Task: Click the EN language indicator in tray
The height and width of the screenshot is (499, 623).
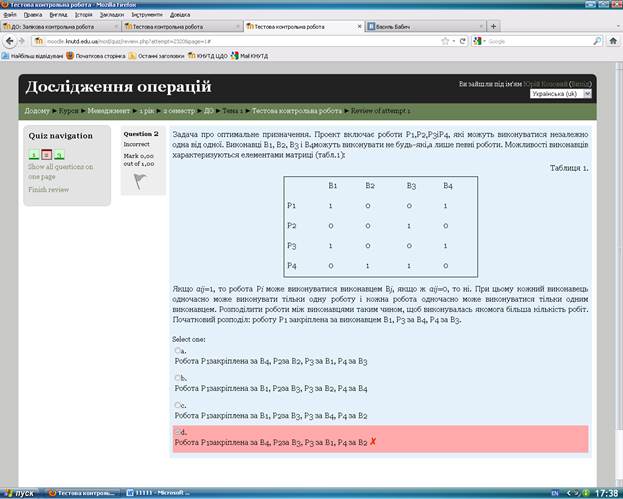Action: (555, 493)
